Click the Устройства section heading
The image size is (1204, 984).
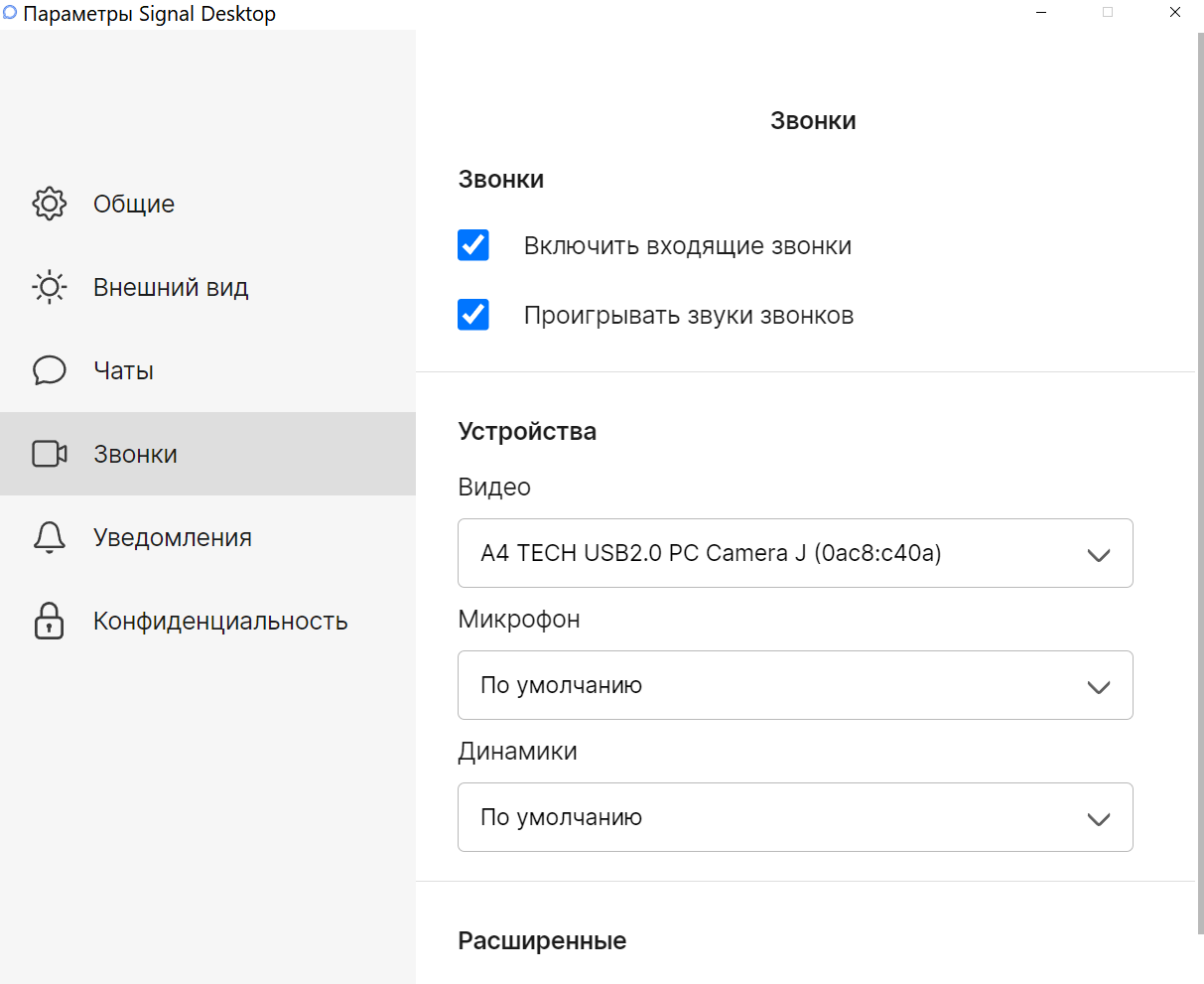pos(527,432)
